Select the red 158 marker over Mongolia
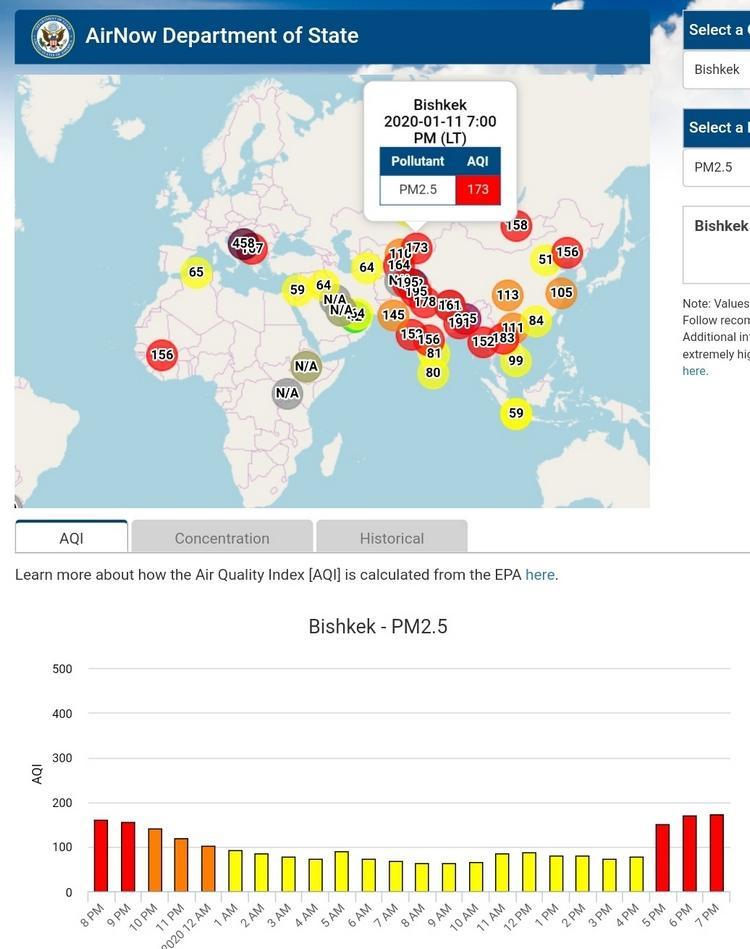This screenshot has width=750, height=949. tap(516, 225)
